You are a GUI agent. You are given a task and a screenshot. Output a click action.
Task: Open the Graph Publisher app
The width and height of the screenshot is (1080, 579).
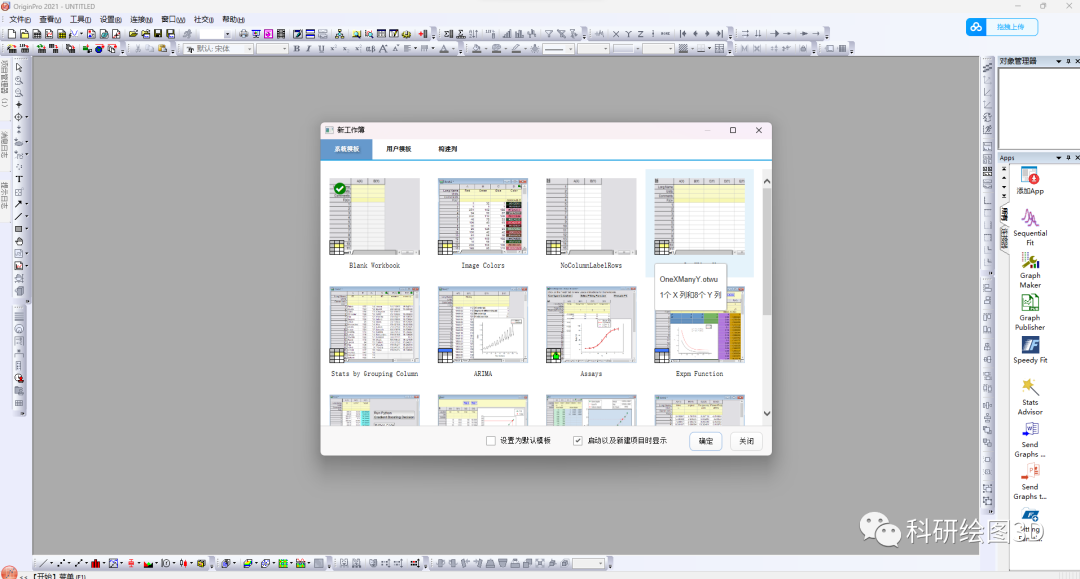pyautogui.click(x=1030, y=312)
